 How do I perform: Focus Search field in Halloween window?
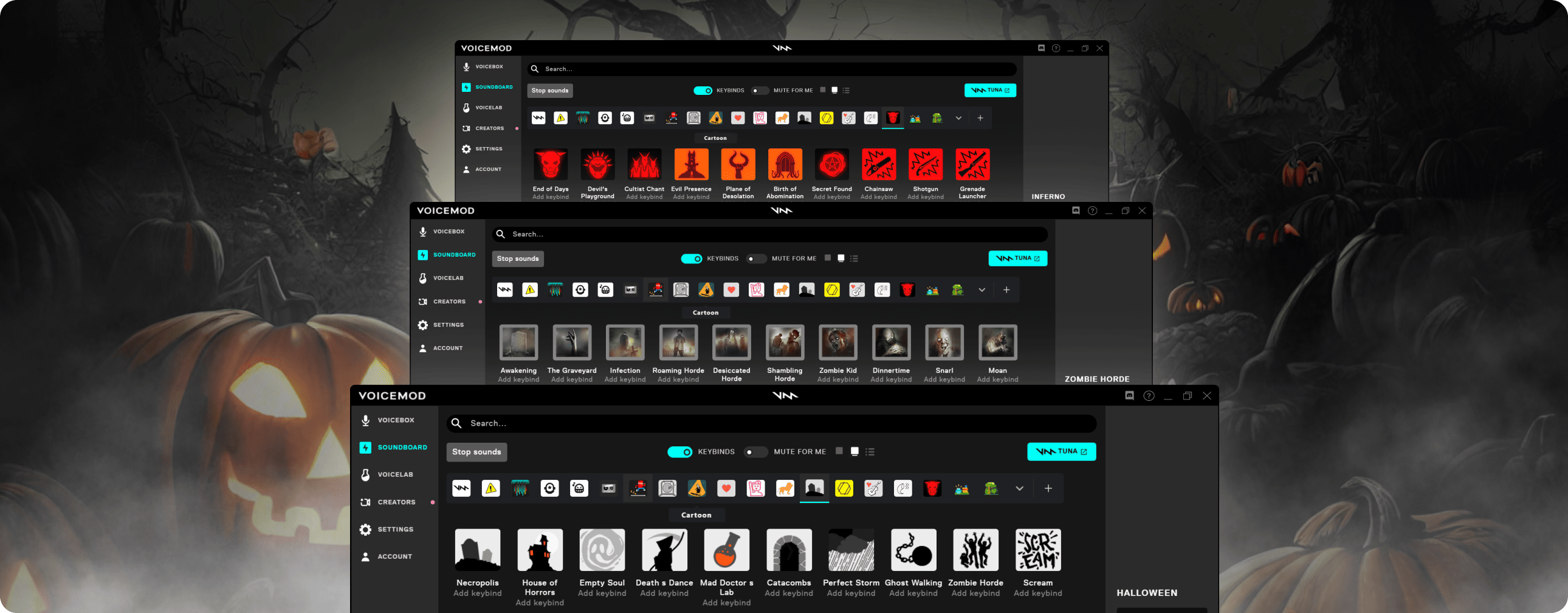pyautogui.click(x=772, y=423)
